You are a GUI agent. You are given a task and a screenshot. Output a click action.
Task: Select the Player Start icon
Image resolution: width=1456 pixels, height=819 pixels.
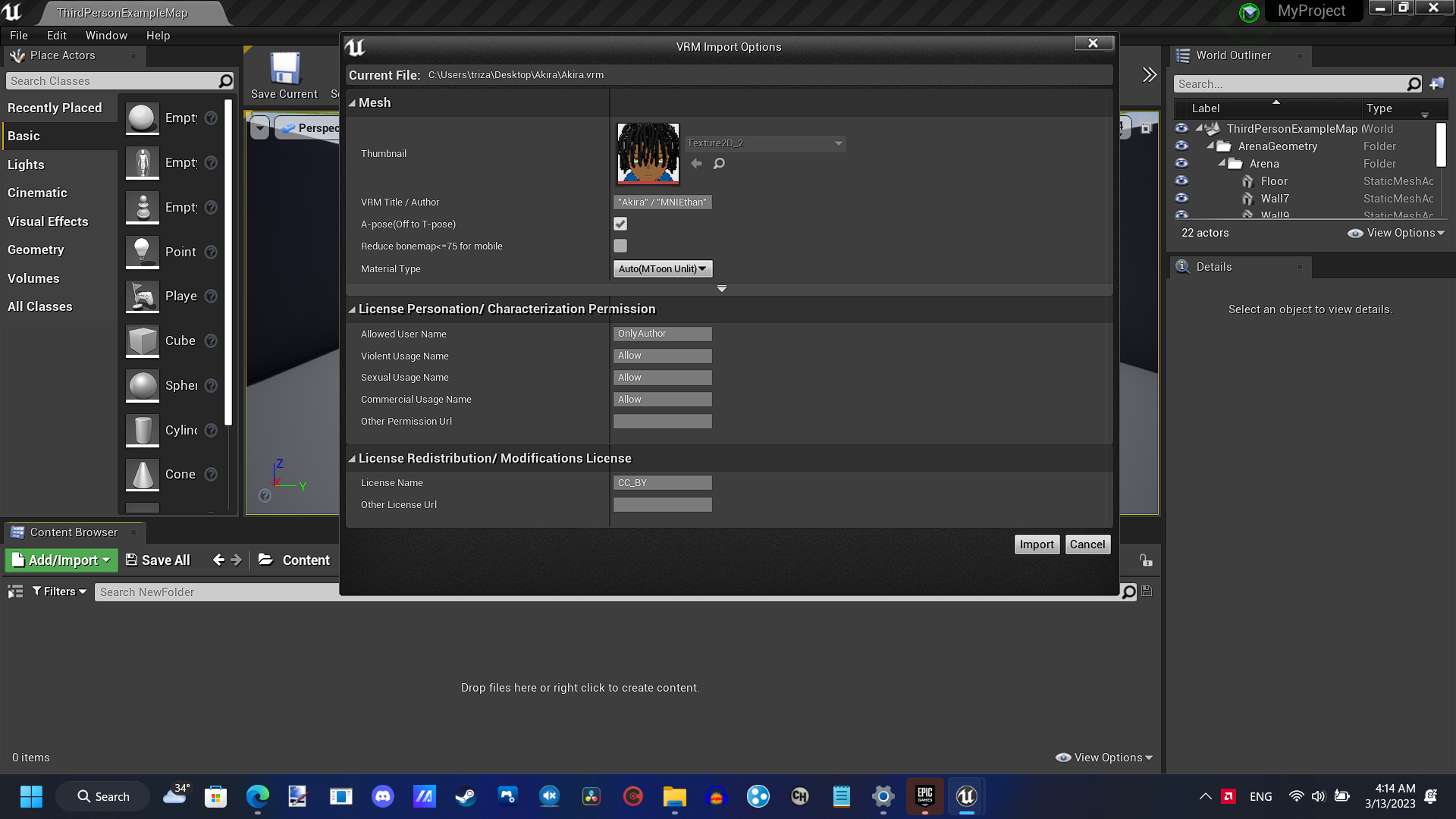point(142,297)
